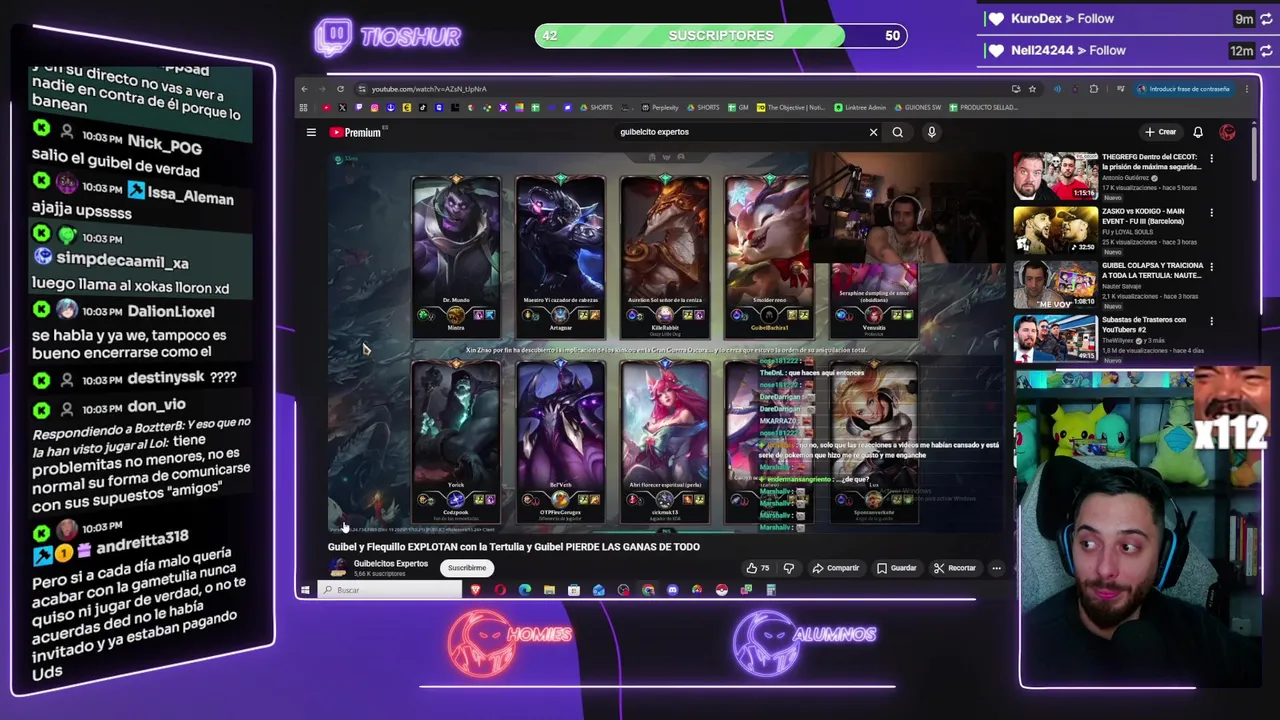Click the YouTube search magnifier button
The height and width of the screenshot is (720, 1280).
coord(898,132)
